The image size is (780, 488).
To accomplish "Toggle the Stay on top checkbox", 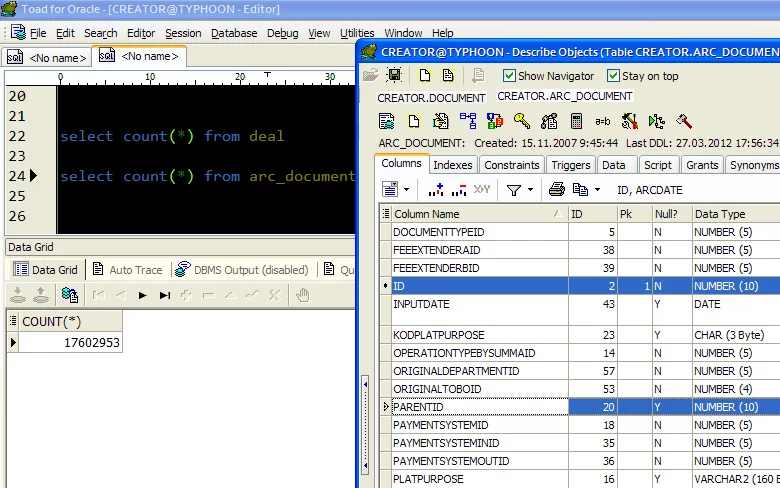I will pos(613,75).
